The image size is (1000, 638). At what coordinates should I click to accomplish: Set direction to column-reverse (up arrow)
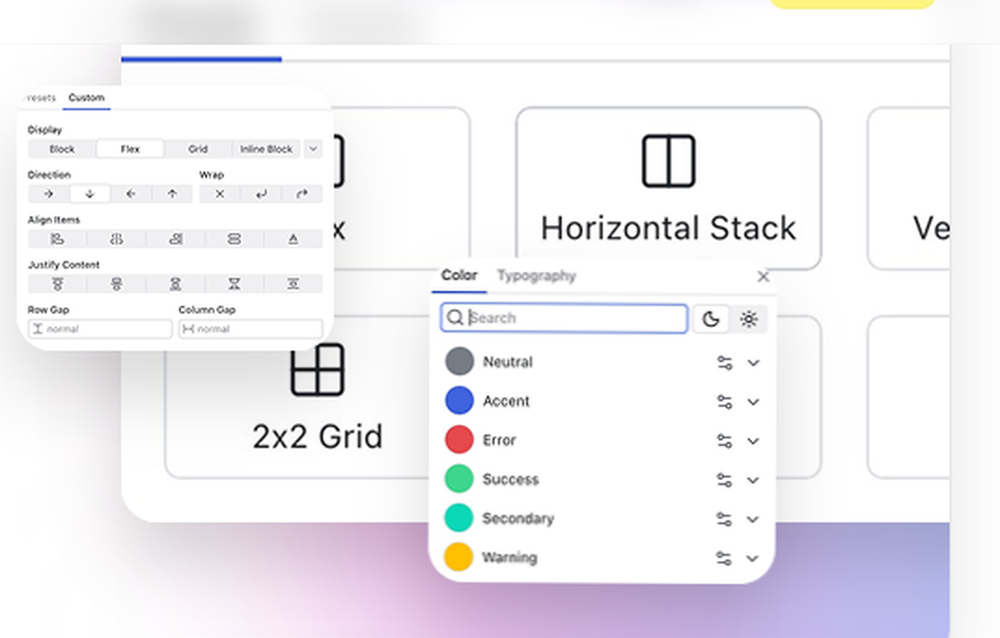point(172,194)
